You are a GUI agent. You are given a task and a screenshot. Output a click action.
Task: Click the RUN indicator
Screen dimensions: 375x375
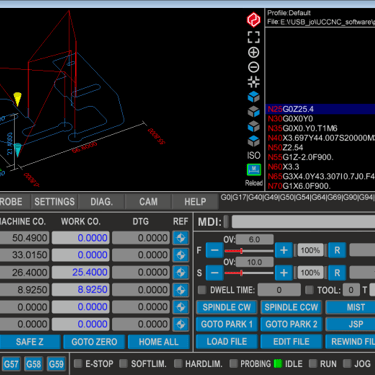coord(313,363)
